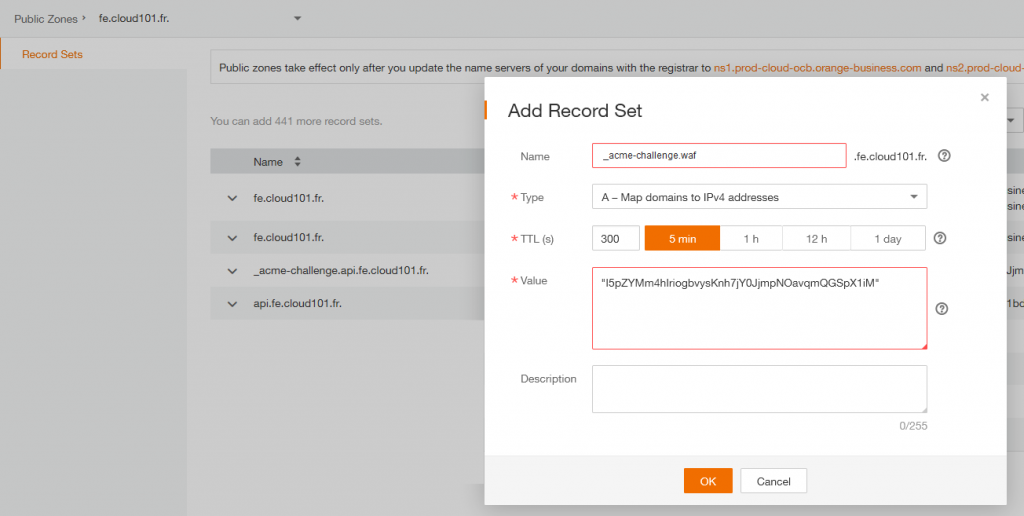Image resolution: width=1024 pixels, height=516 pixels.
Task: Select 5 min TTL option
Action: coord(682,238)
